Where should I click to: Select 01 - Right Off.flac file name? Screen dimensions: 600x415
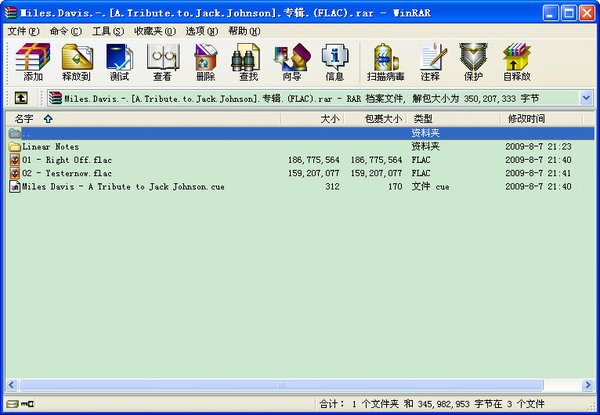tap(67, 160)
